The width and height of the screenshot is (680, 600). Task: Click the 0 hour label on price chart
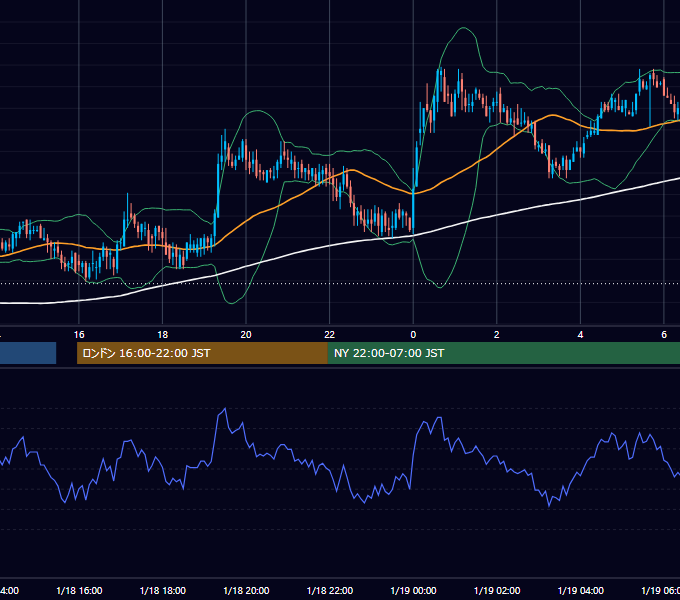tap(413, 335)
